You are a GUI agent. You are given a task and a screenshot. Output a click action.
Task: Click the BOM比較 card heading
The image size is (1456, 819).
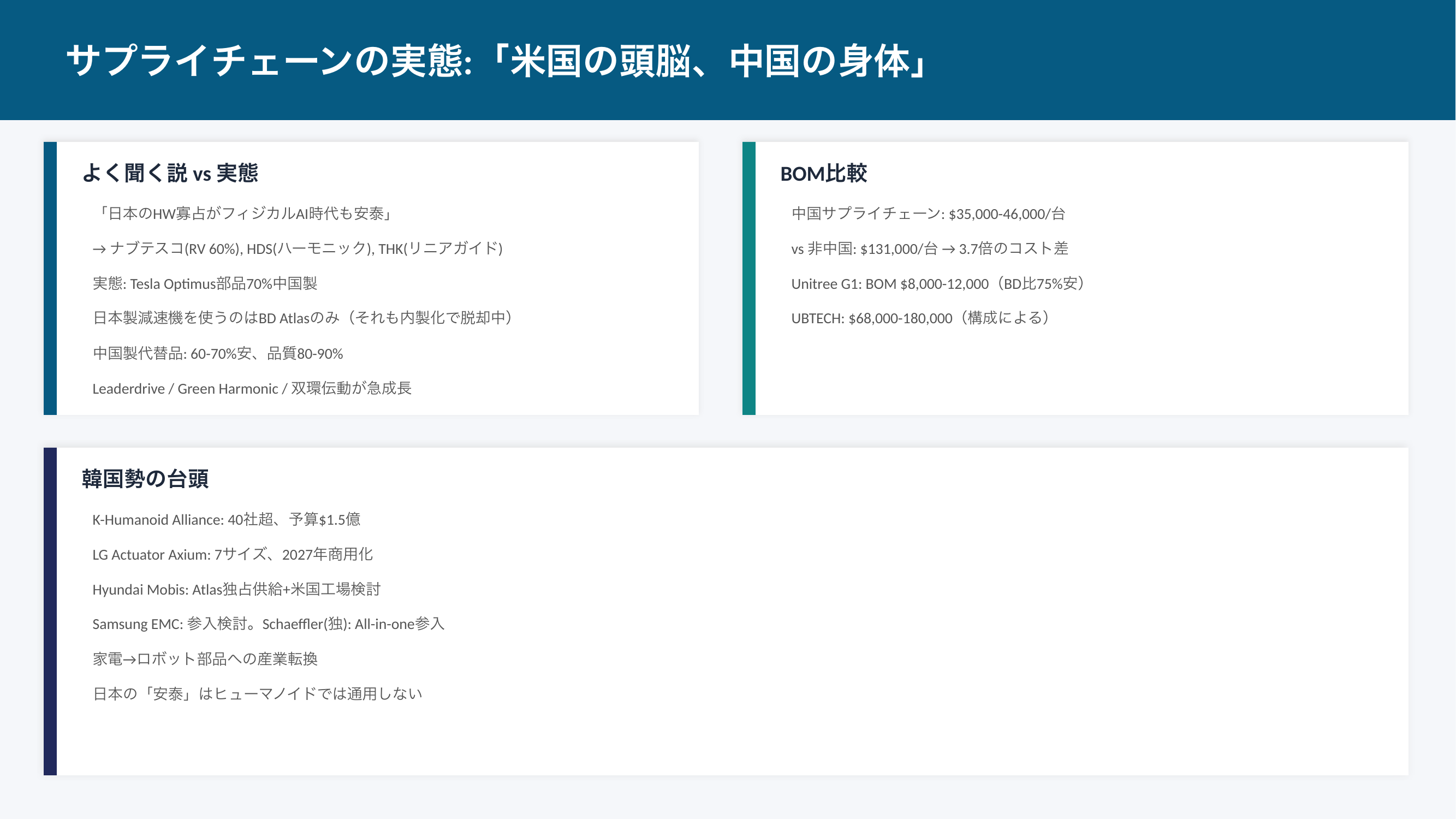pyautogui.click(x=823, y=173)
